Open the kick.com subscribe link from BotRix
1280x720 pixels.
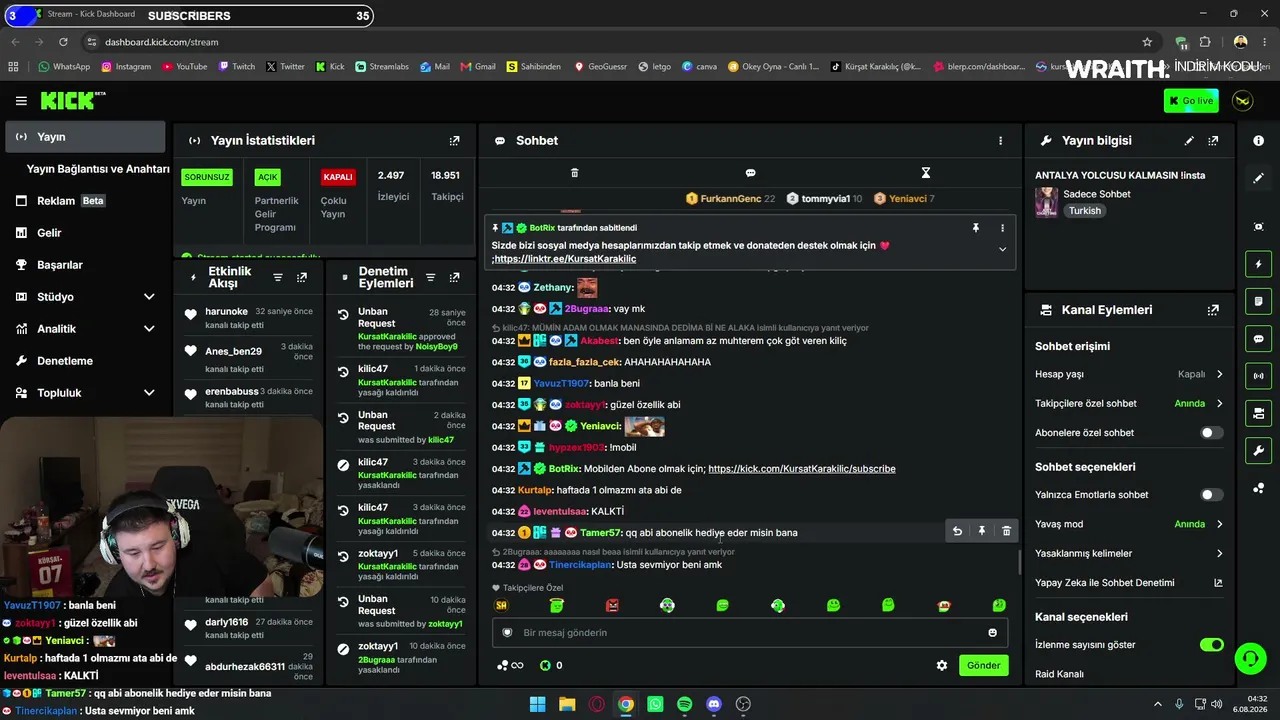coord(802,469)
